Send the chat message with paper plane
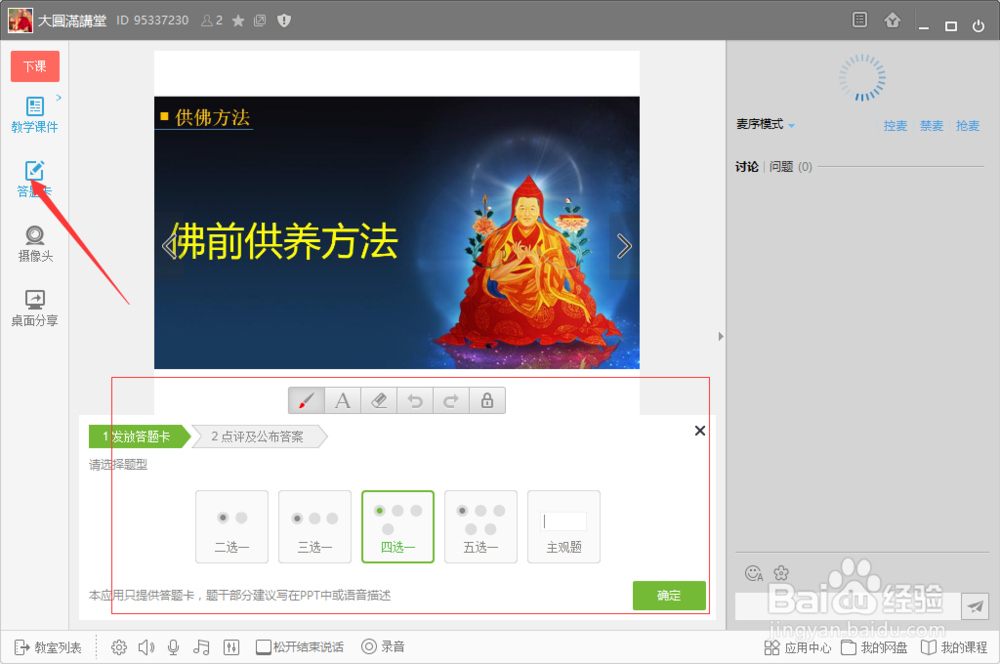The width and height of the screenshot is (1000, 664). 975,606
